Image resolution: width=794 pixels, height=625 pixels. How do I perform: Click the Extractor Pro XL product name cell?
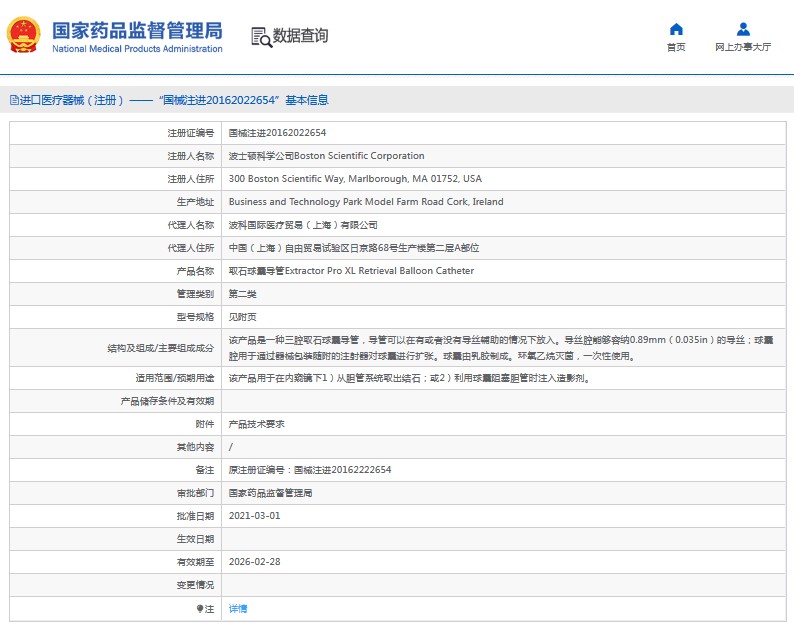[x=351, y=271]
